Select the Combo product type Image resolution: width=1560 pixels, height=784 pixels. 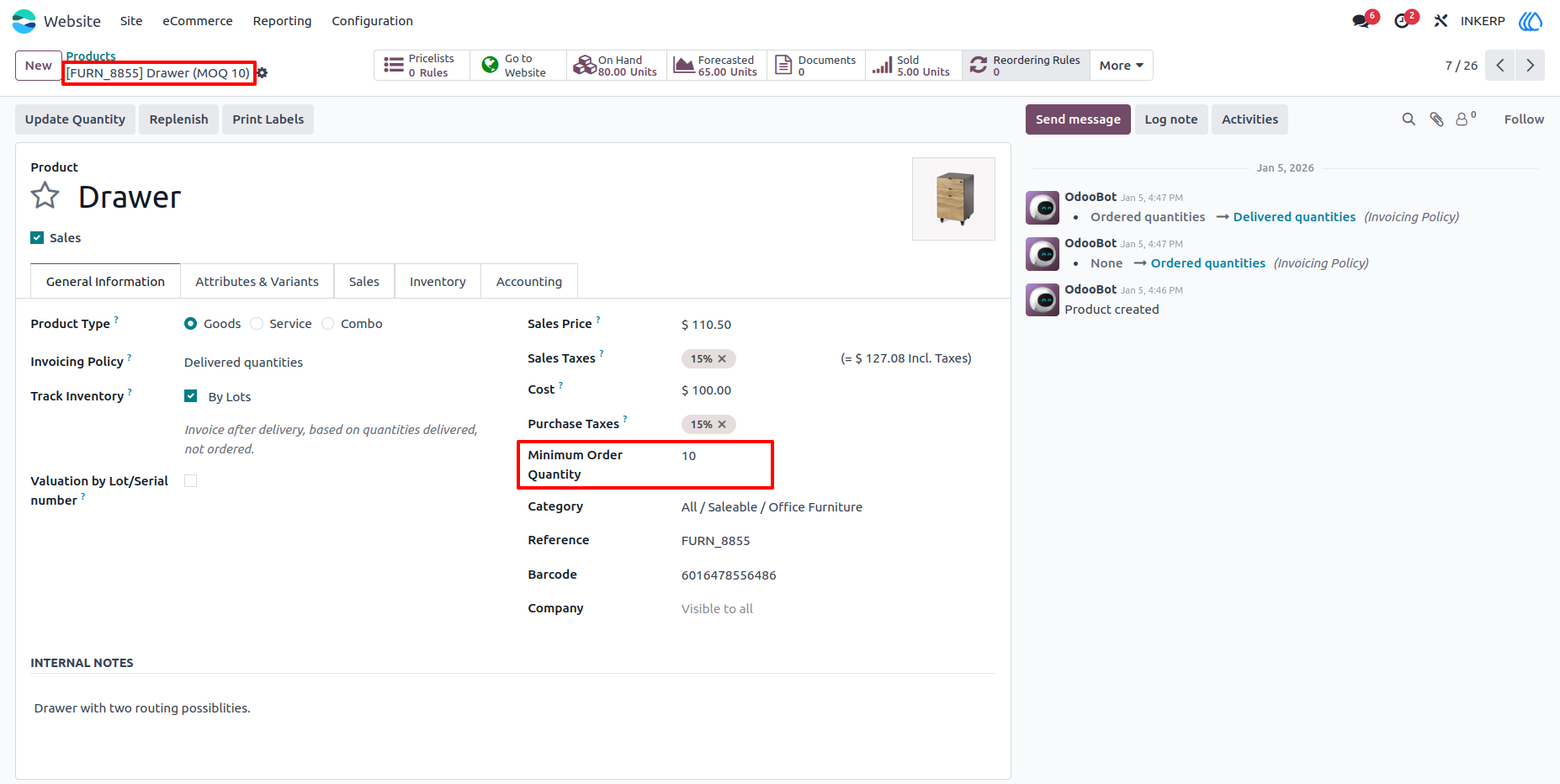pos(328,324)
